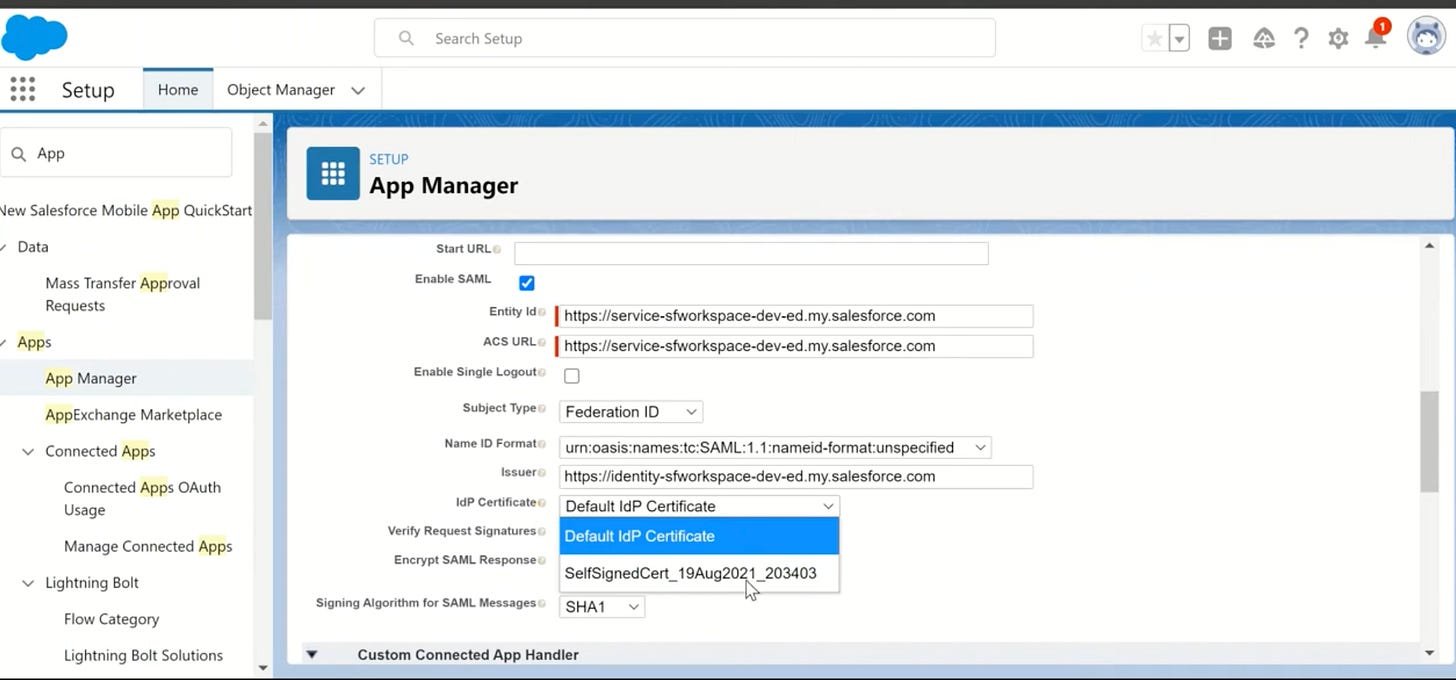Screen dimensions: 1456x680
Task: Open the Object Manager tab chevron
Action: (x=358, y=90)
